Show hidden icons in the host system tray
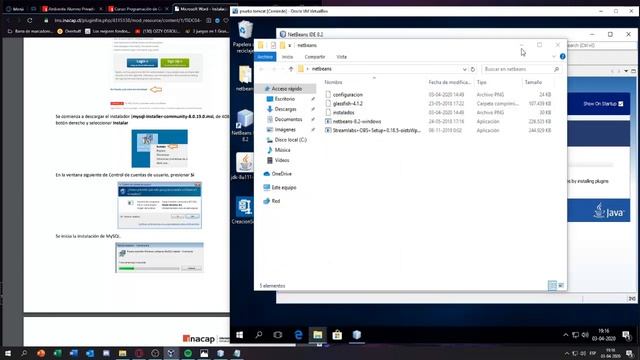 point(567,353)
